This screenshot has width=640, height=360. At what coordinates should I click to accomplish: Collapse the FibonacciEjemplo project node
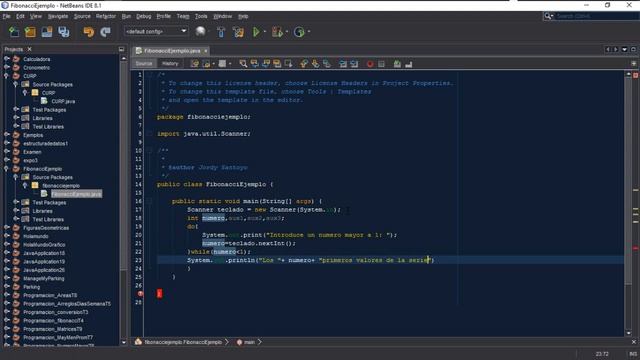tap(7, 169)
